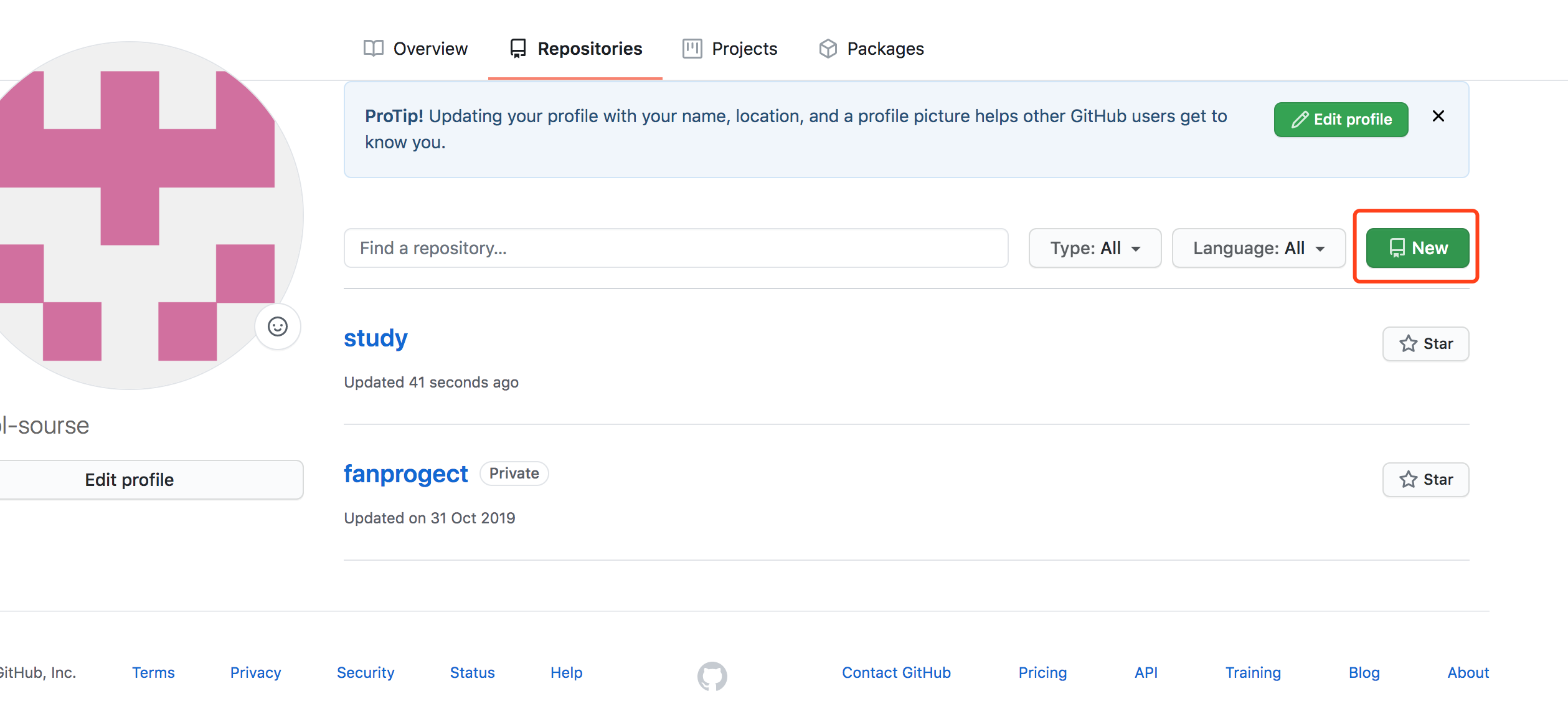Go to the Packages tab

[x=871, y=49]
